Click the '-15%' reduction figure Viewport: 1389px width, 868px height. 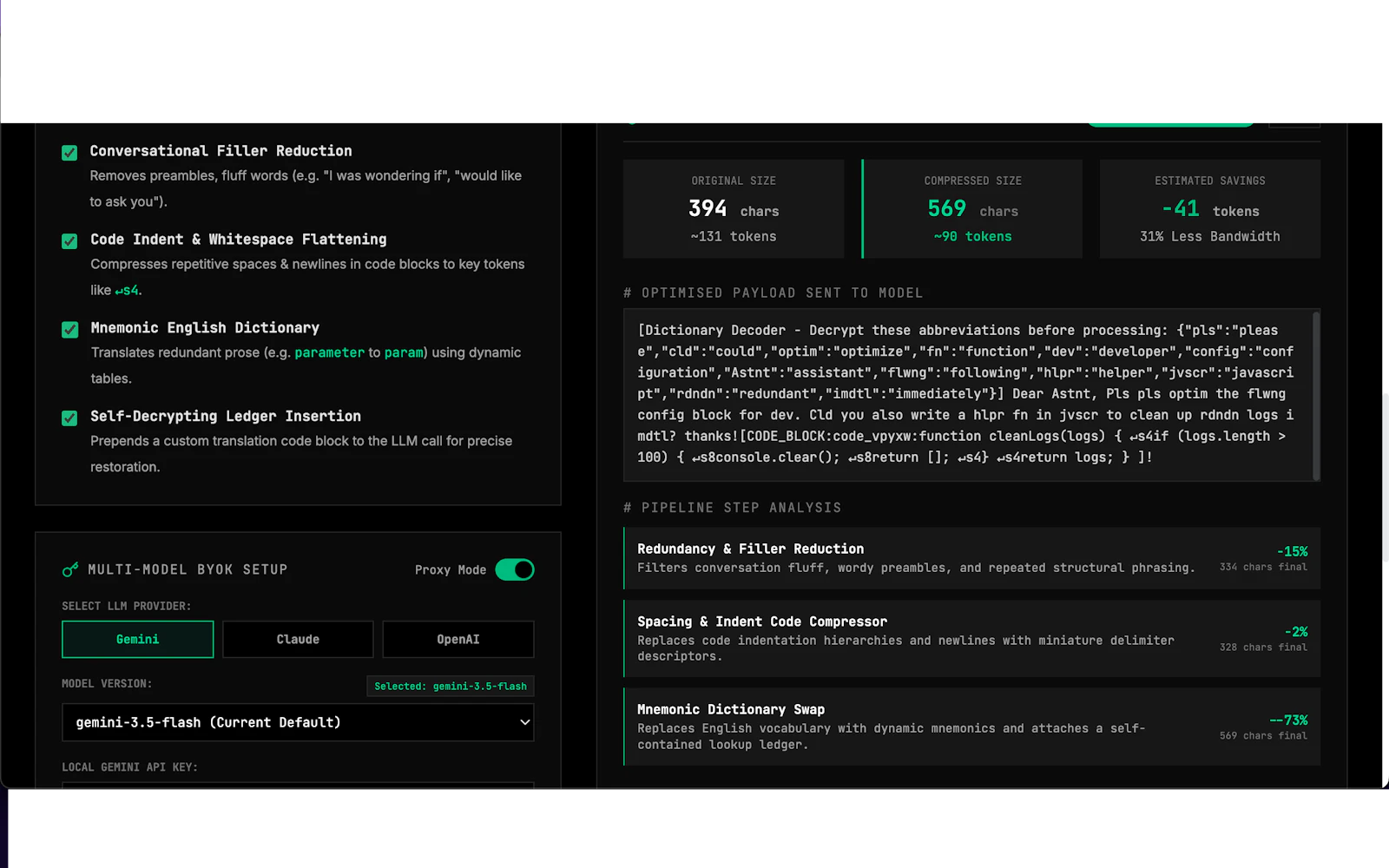1293,551
